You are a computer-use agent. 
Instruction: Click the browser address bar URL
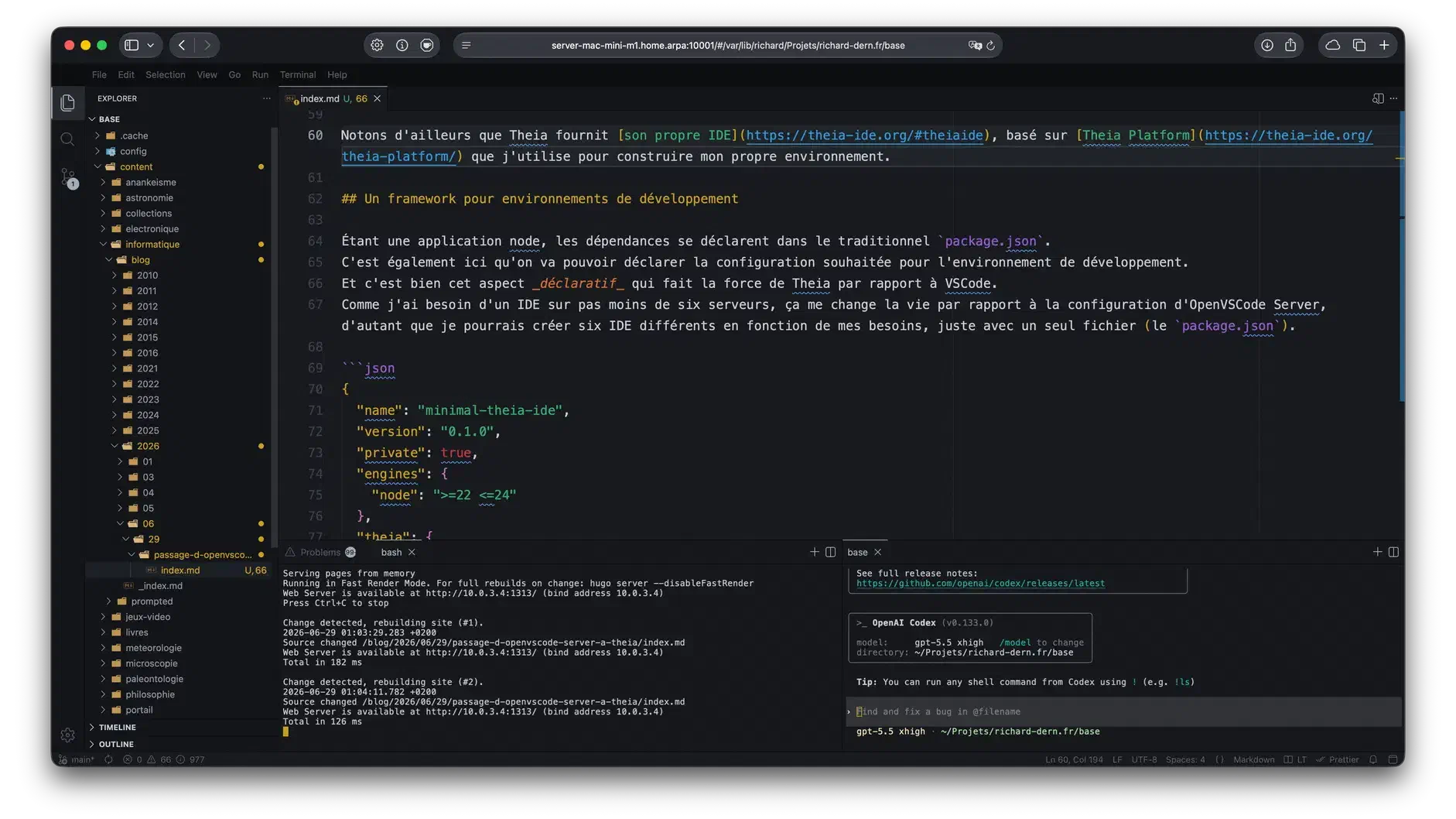tap(727, 45)
